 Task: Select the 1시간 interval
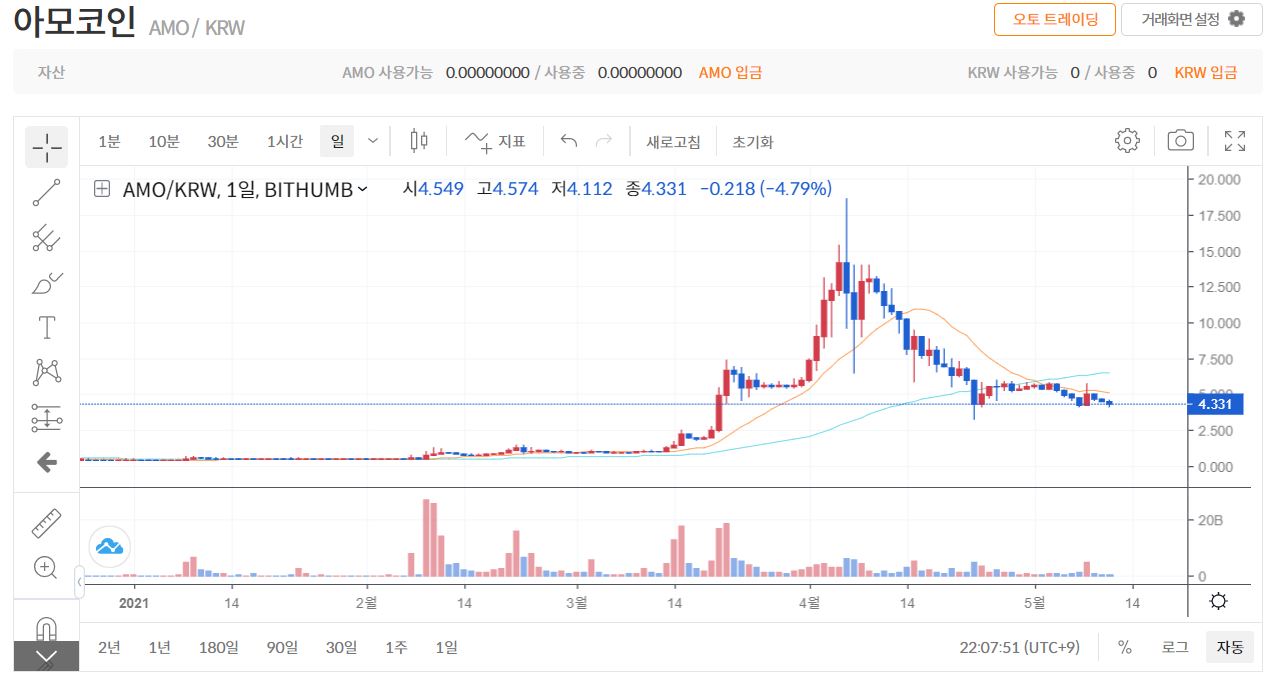285,141
